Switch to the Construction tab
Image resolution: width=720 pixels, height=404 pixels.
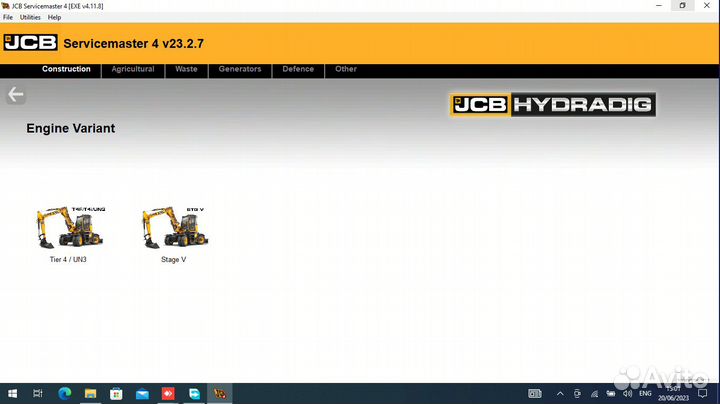(66, 69)
